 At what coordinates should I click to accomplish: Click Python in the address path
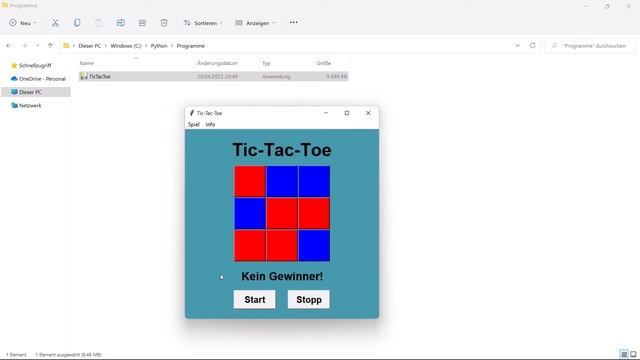[159, 46]
